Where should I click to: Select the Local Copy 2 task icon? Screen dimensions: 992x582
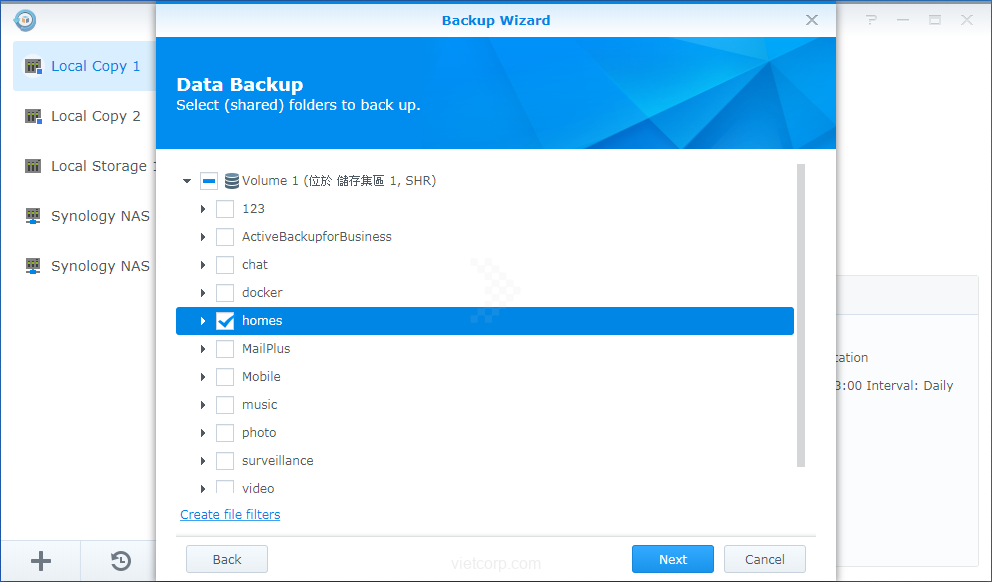[x=33, y=116]
